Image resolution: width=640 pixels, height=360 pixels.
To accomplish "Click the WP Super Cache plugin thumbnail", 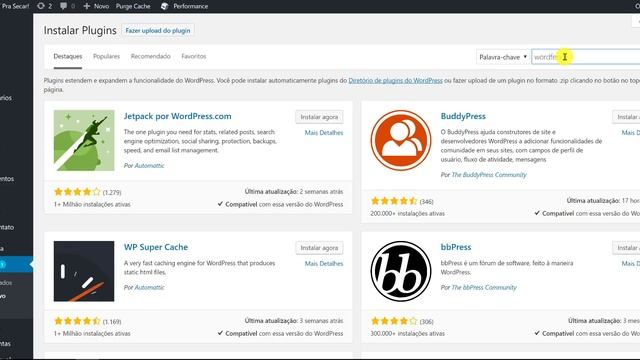I will tap(84, 271).
